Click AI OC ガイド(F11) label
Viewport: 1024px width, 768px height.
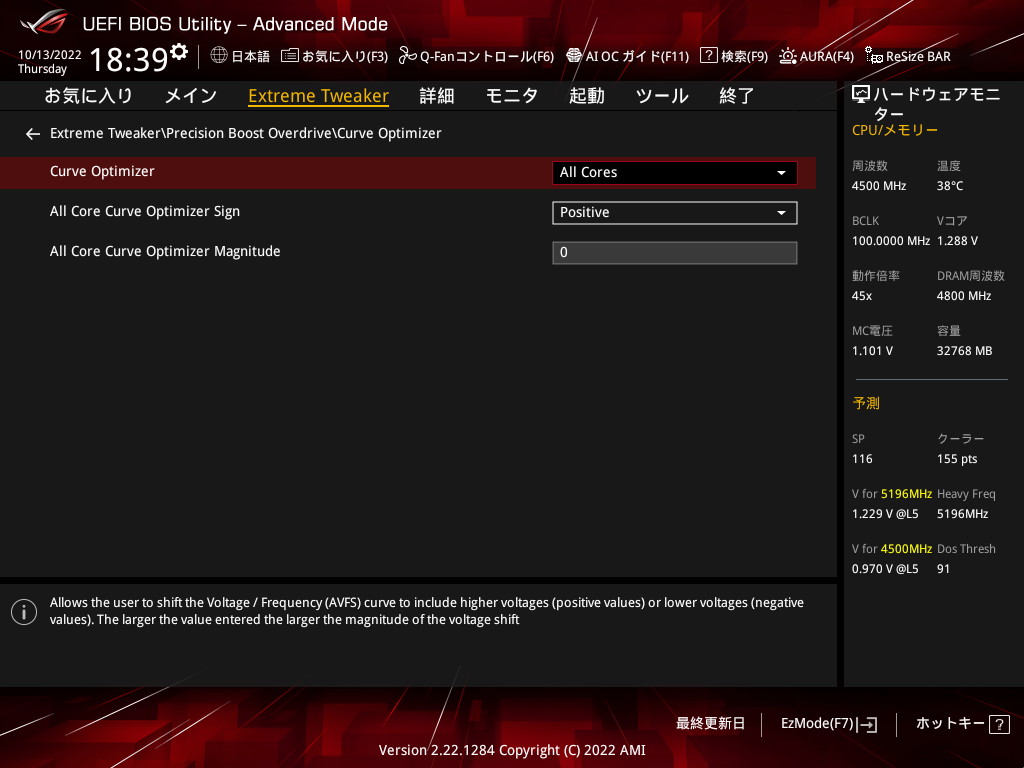pos(637,57)
